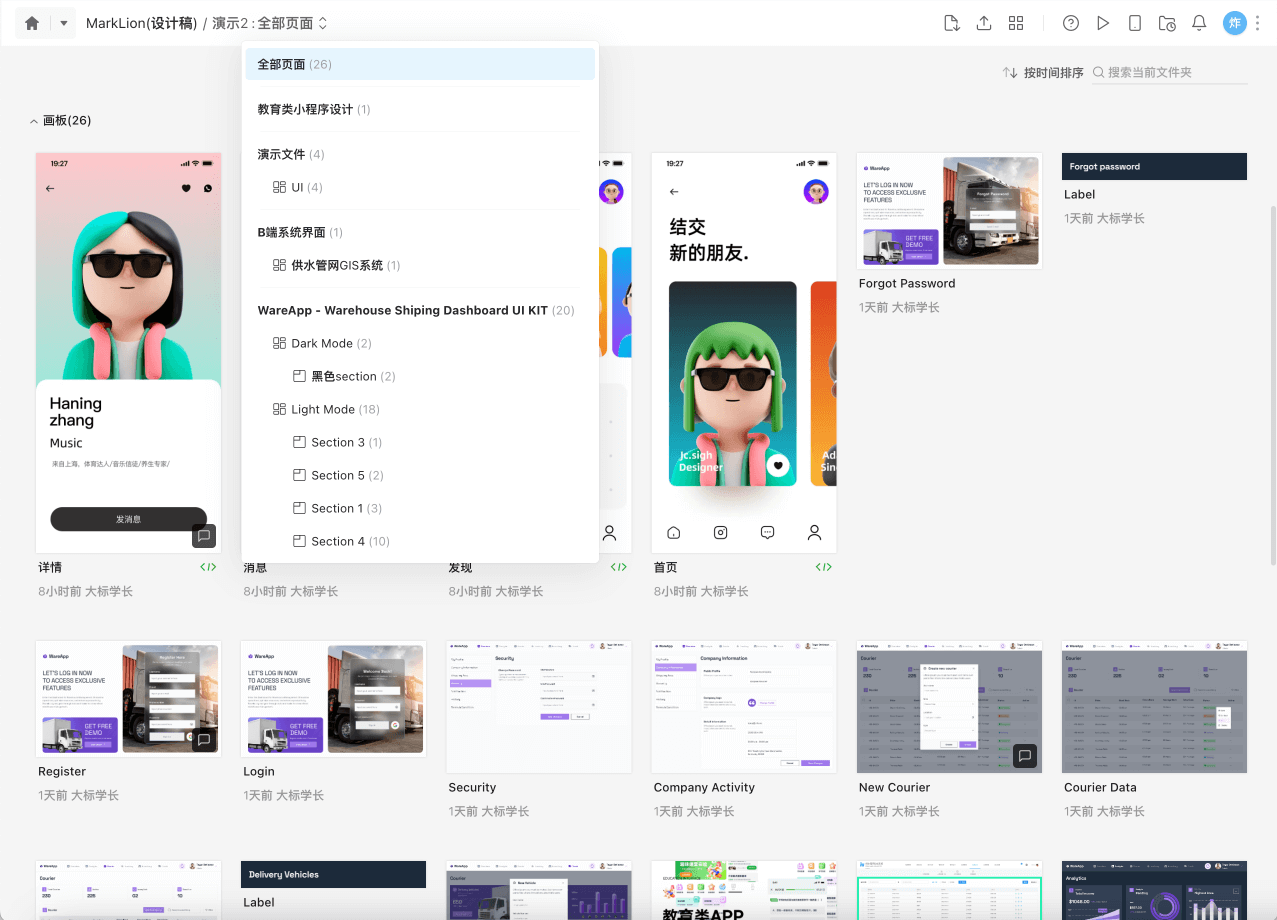This screenshot has width=1277, height=920.
Task: Open the help icon in the toolbar
Action: pyautogui.click(x=1071, y=22)
